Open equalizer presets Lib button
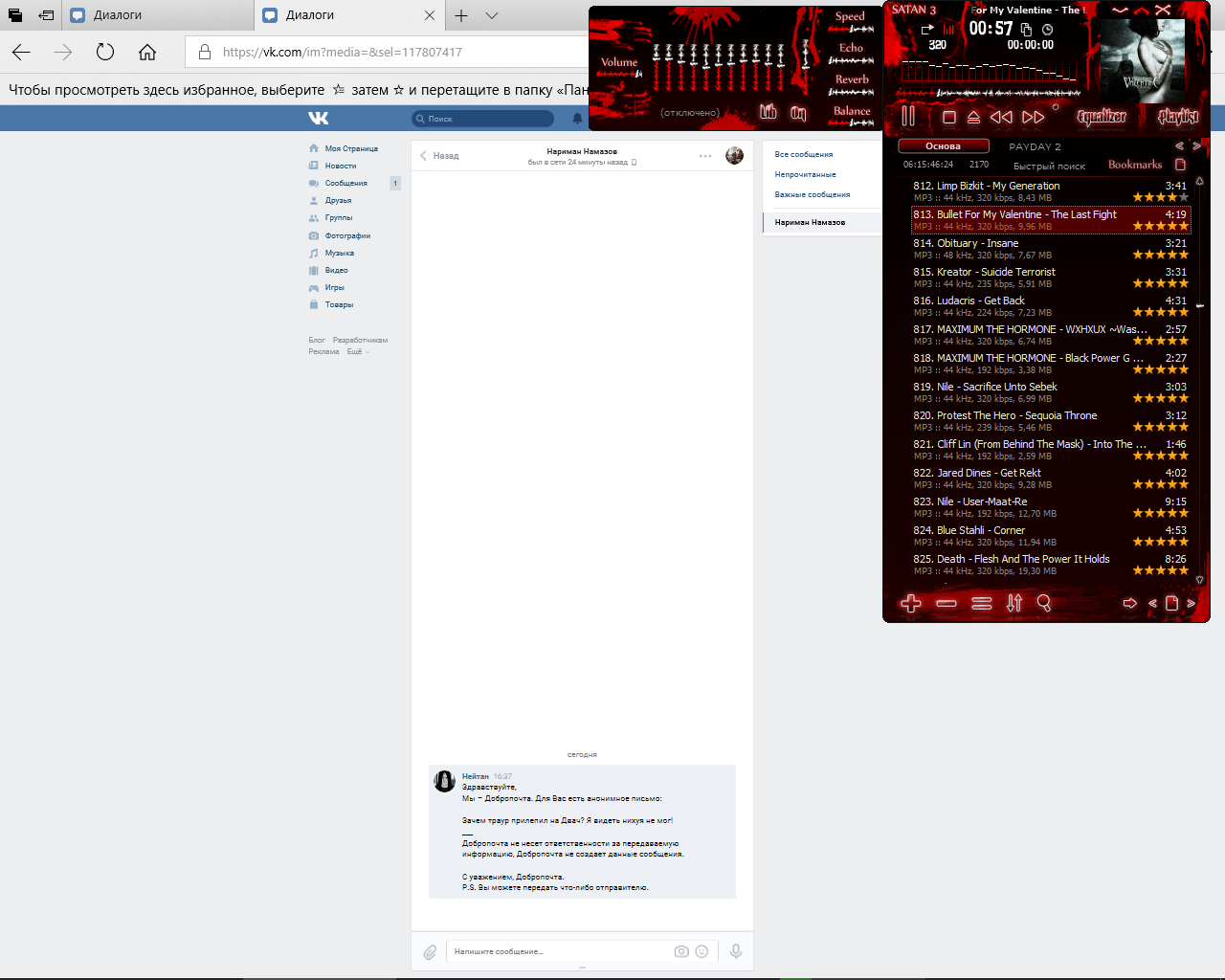 point(768,113)
